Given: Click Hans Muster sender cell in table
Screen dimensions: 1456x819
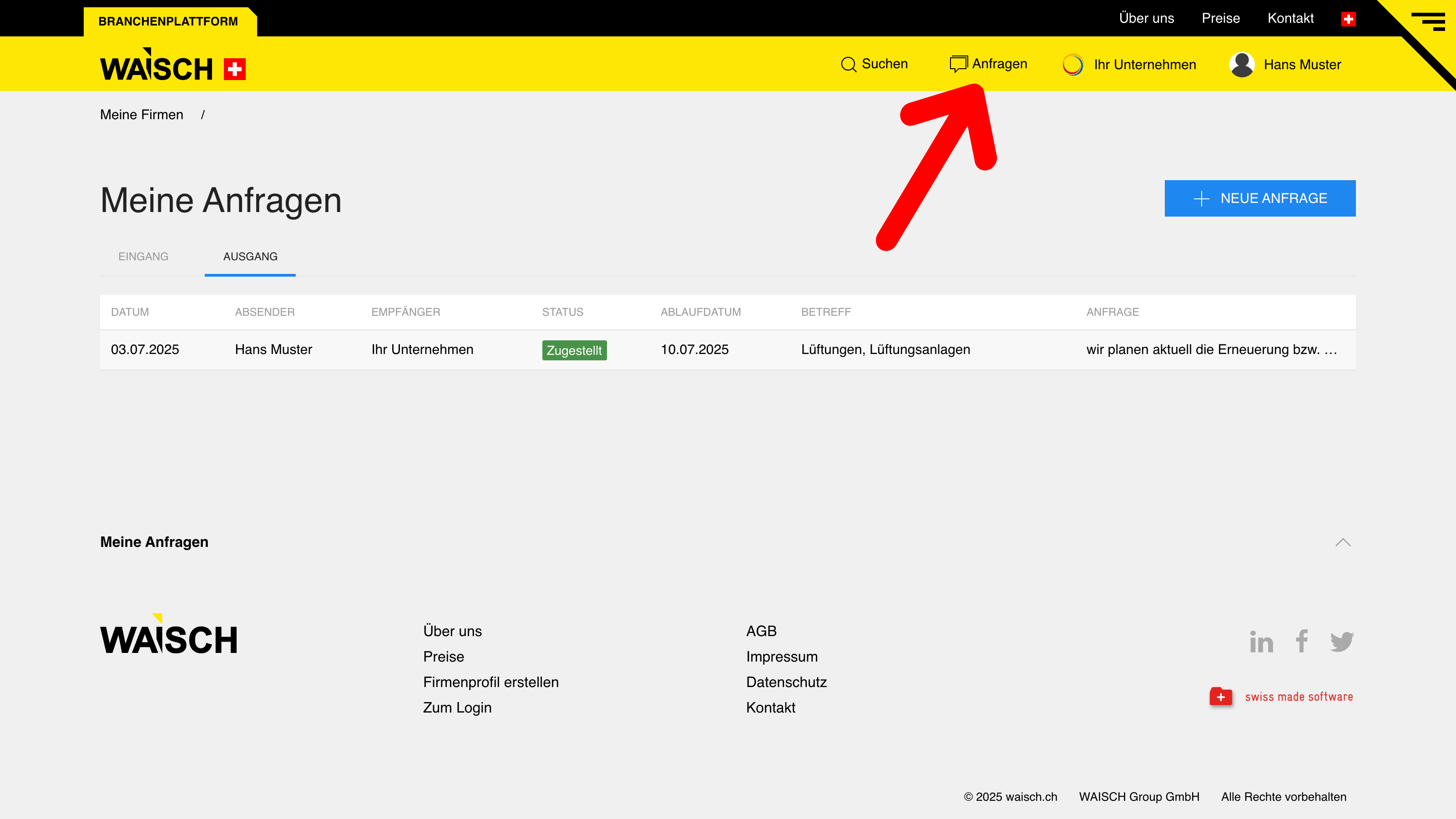Looking at the screenshot, I should coord(273,349).
